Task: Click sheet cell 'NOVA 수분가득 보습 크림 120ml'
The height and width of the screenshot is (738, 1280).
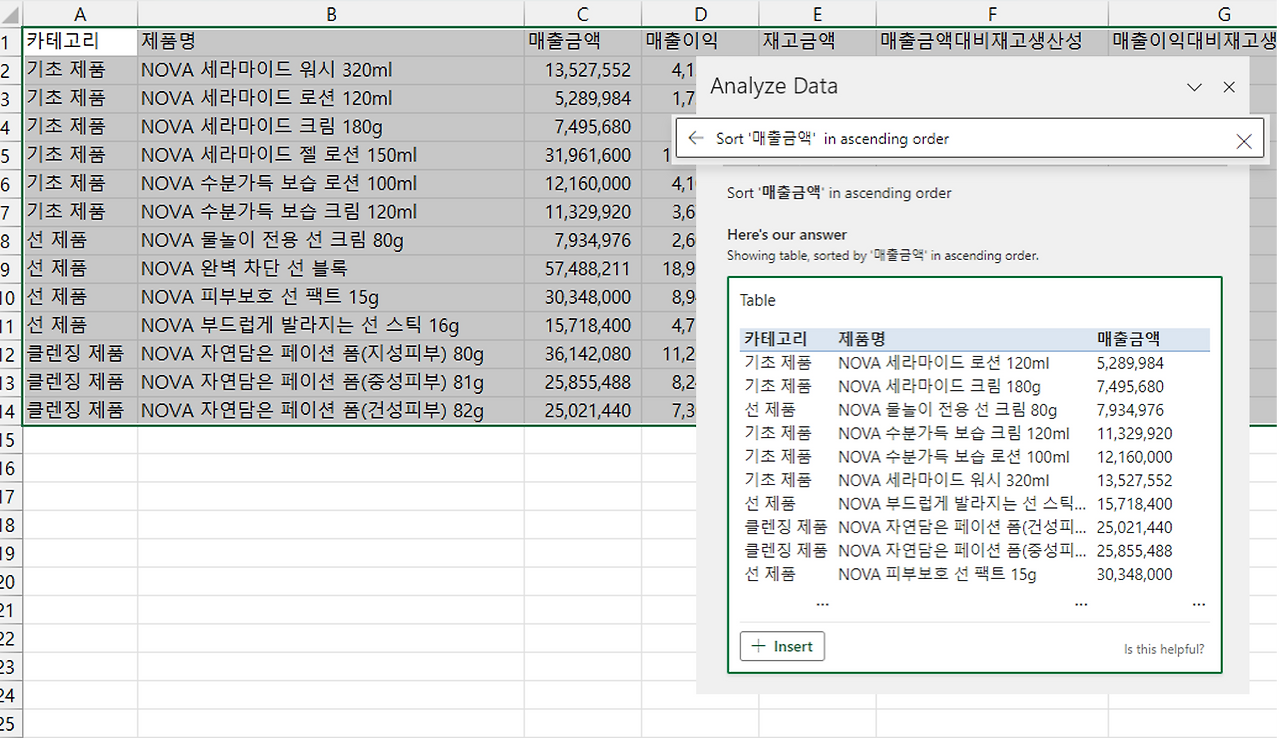Action: pos(331,212)
